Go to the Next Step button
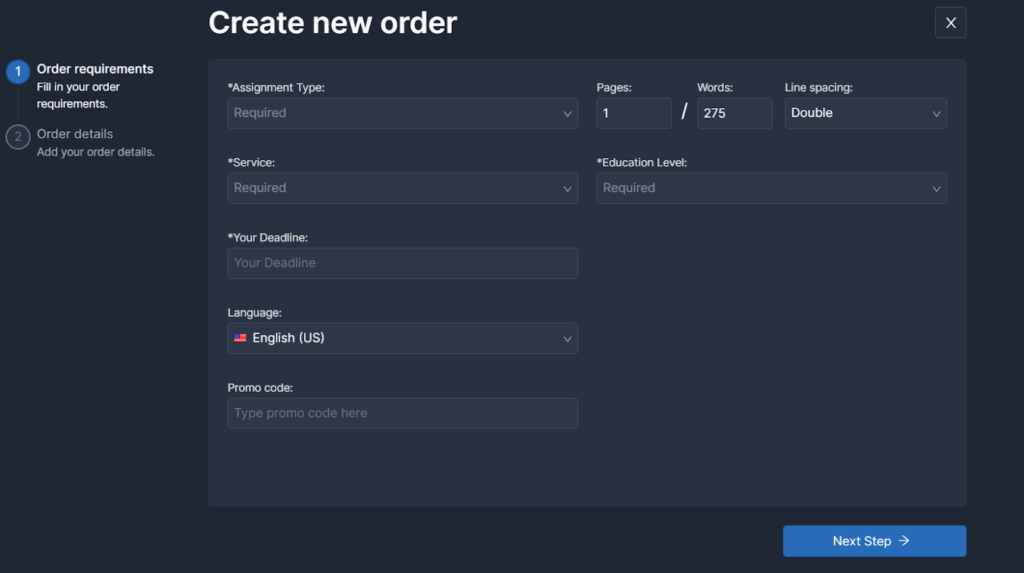The image size is (1024, 573). (x=874, y=541)
